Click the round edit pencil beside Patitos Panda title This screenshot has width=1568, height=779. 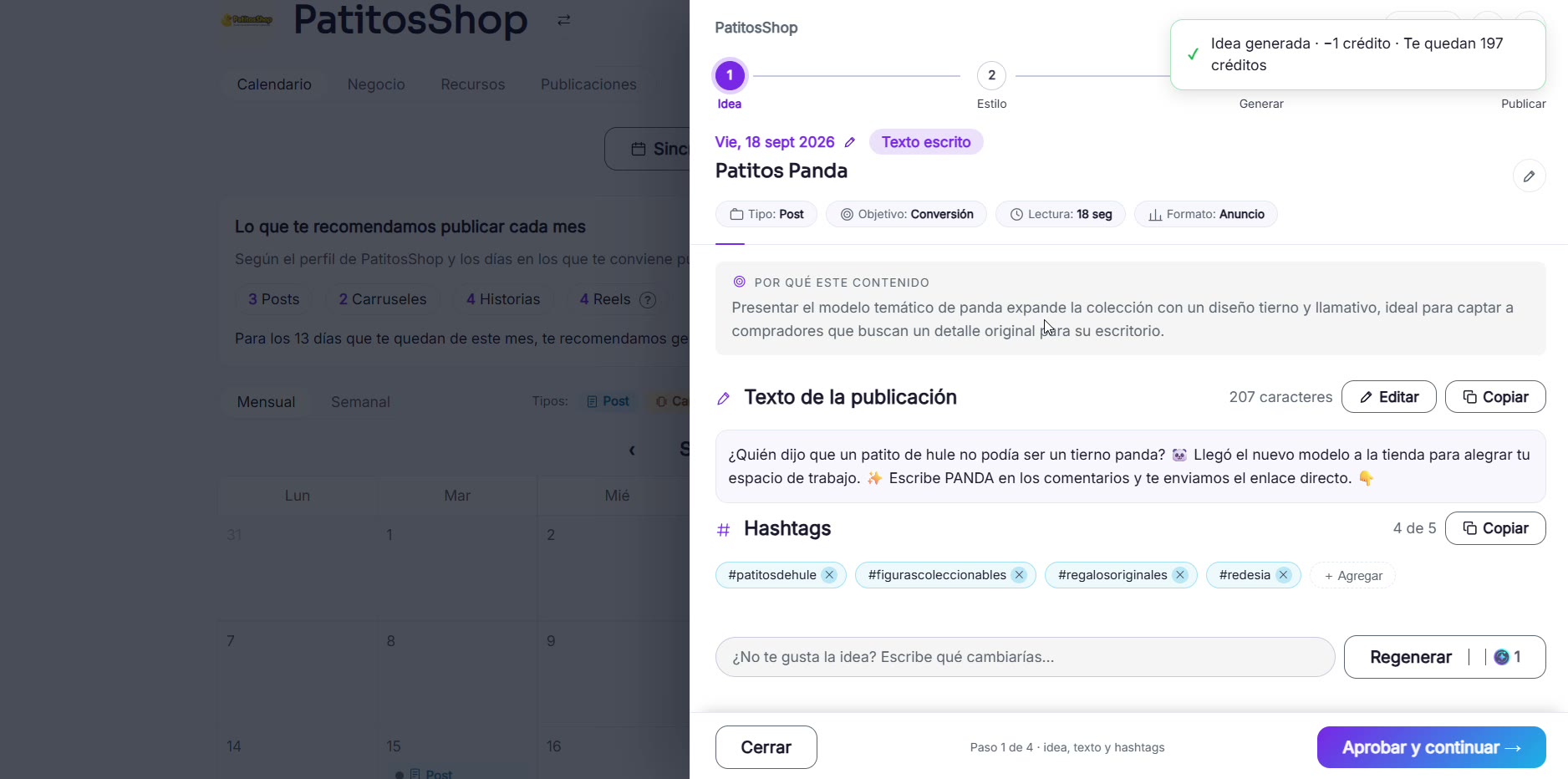tap(1529, 176)
